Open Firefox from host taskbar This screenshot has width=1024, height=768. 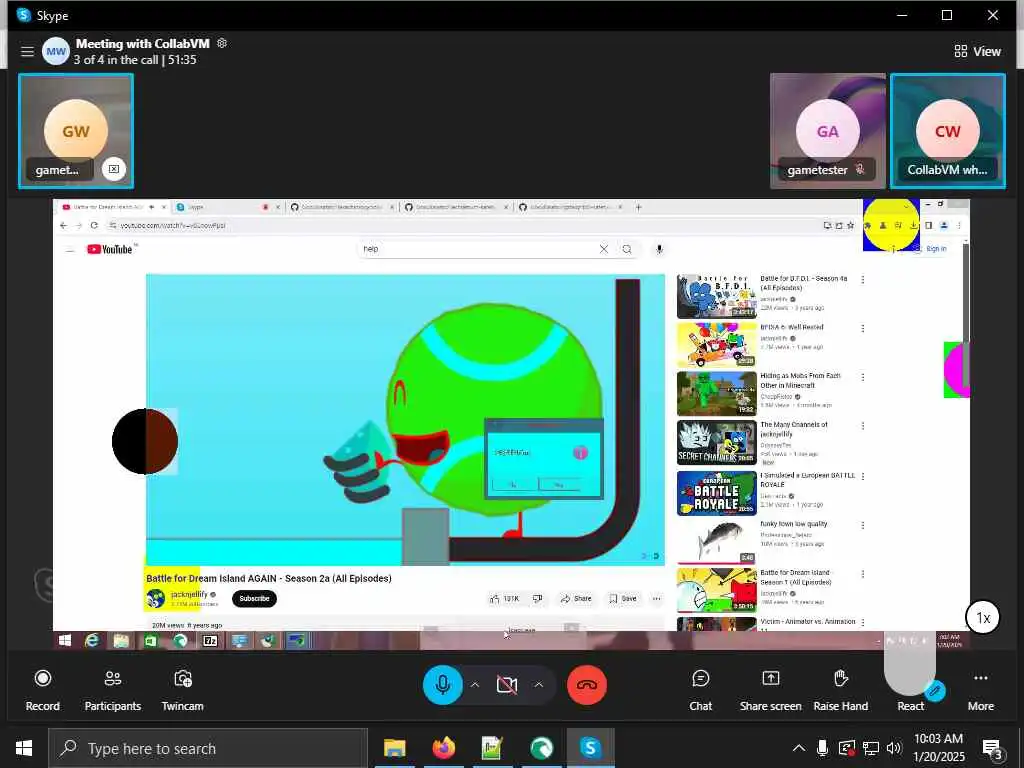click(x=443, y=748)
